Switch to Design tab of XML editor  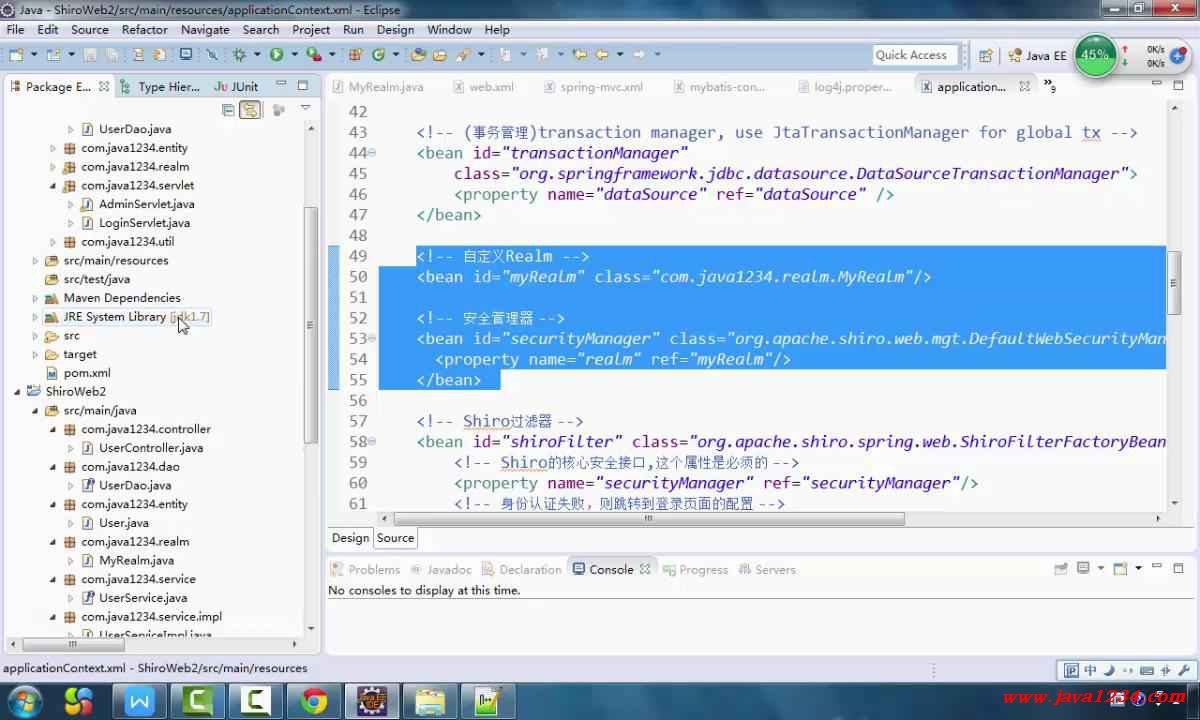click(350, 538)
